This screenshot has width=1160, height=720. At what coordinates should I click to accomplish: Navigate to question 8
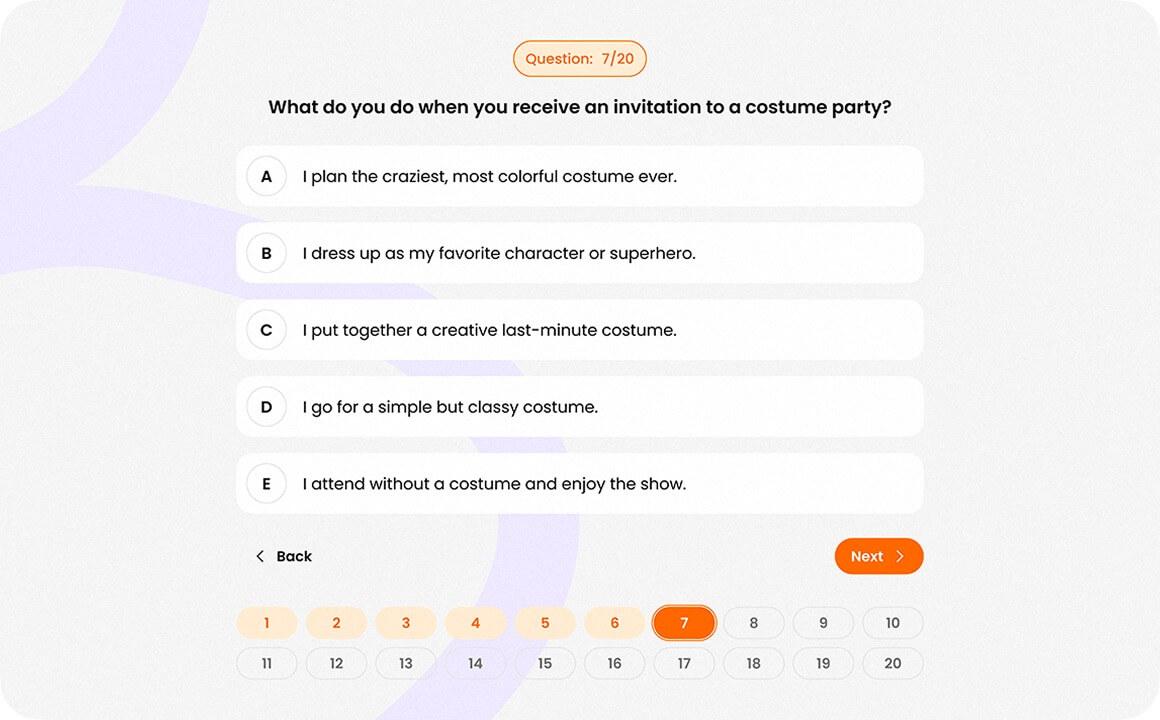pos(754,623)
